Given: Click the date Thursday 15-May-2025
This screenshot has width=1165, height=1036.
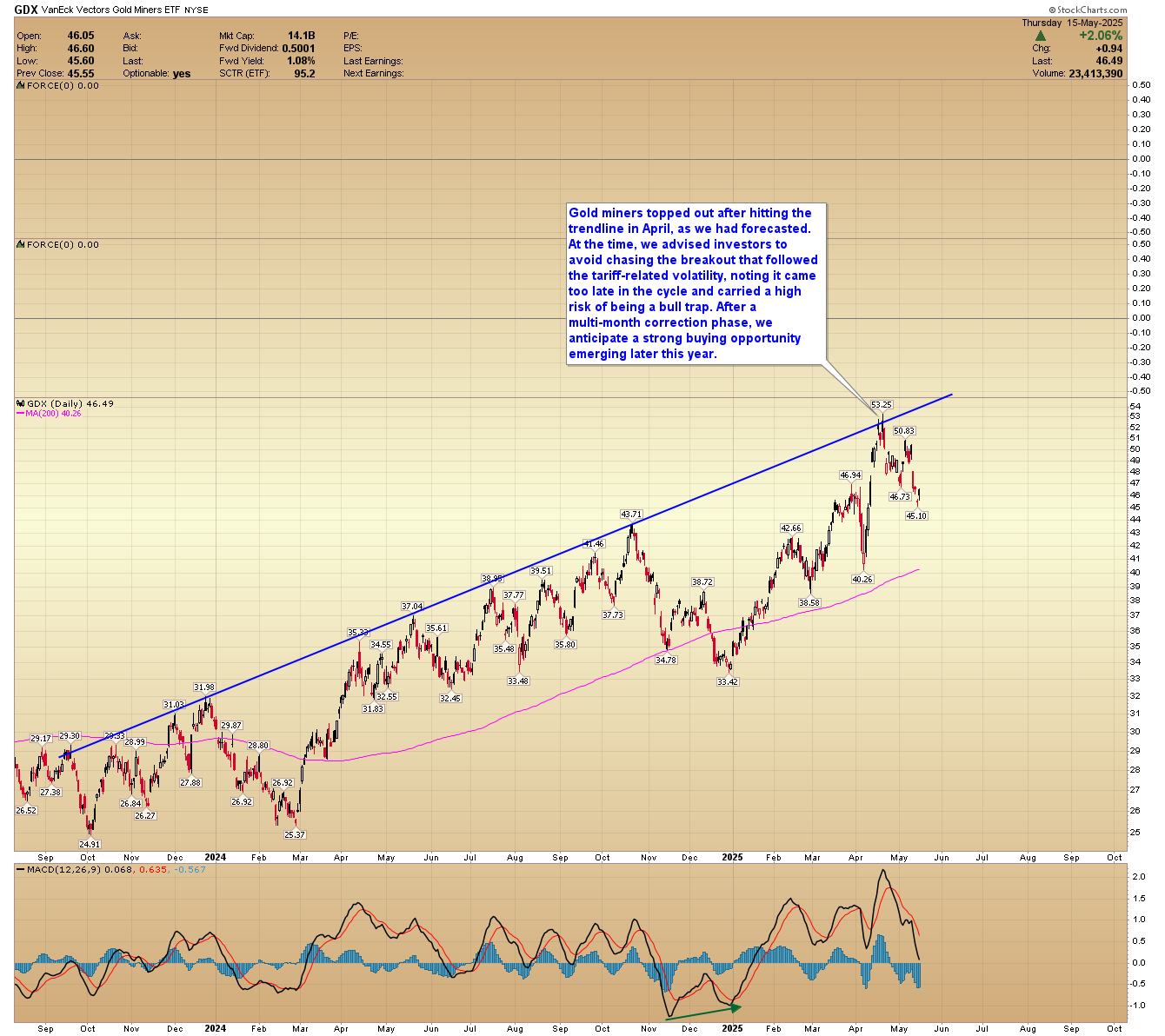Looking at the screenshot, I should tap(1072, 23).
